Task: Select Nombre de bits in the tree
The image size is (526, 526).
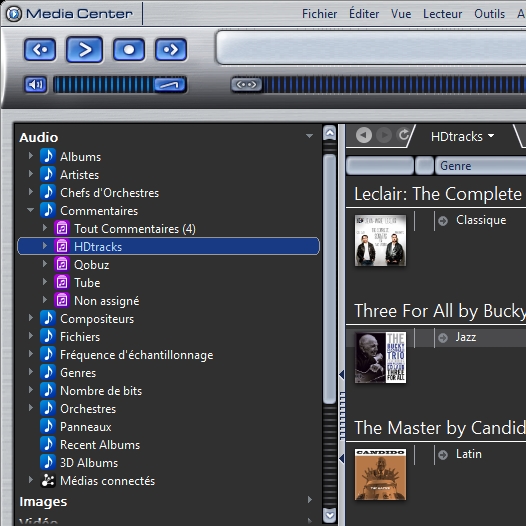Action: click(x=101, y=391)
